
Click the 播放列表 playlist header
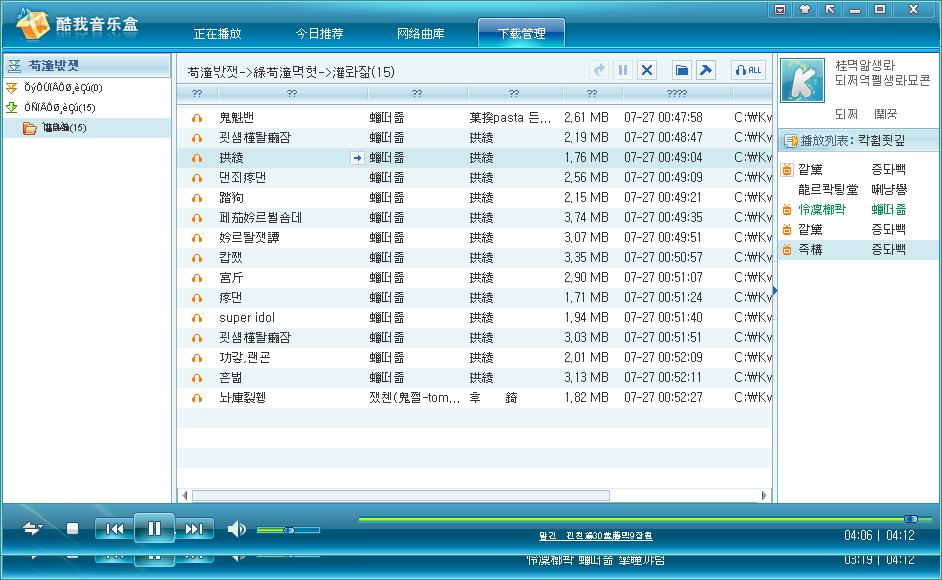point(858,141)
